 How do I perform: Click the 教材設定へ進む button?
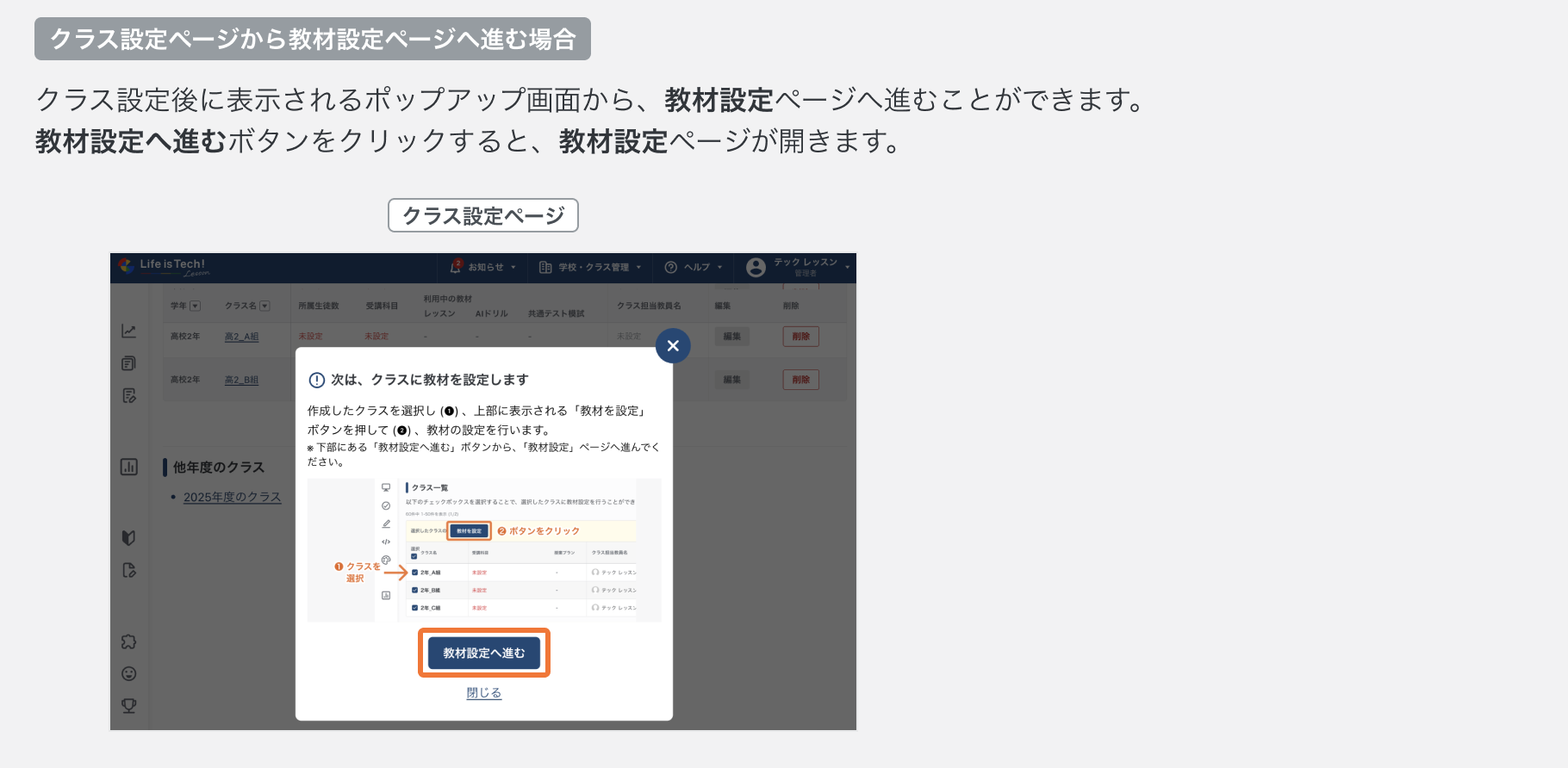(x=484, y=653)
